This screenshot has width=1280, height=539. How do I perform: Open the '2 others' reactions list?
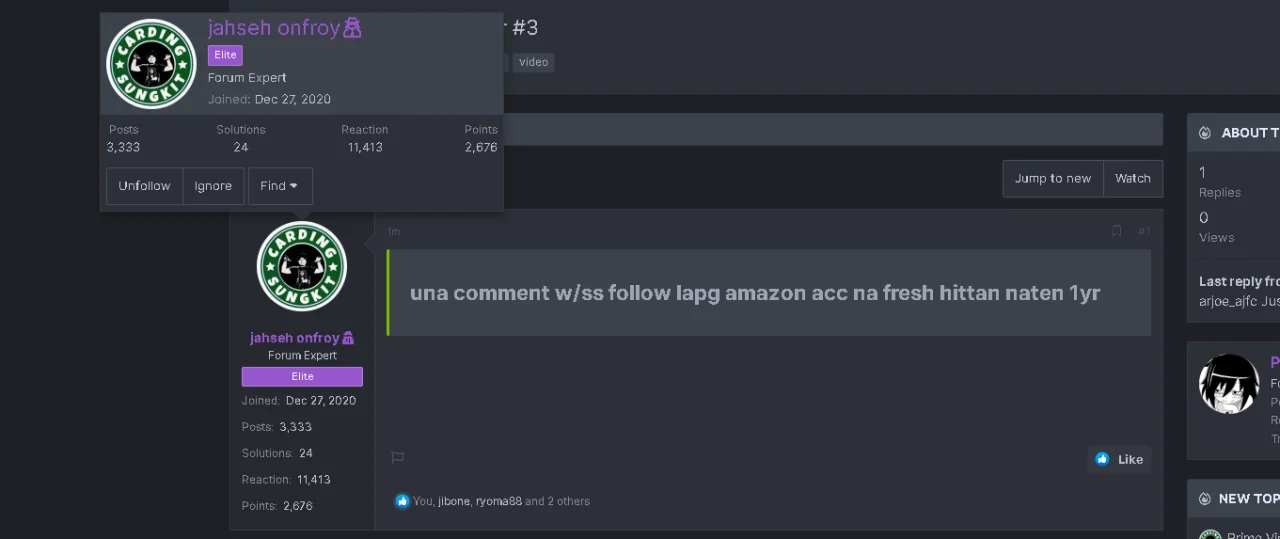[x=569, y=501]
